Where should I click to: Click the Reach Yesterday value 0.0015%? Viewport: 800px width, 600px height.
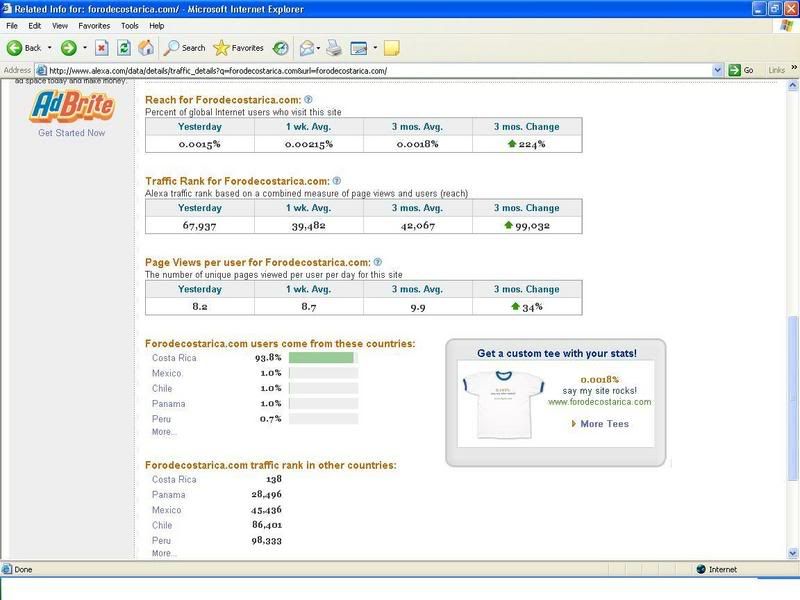click(199, 144)
